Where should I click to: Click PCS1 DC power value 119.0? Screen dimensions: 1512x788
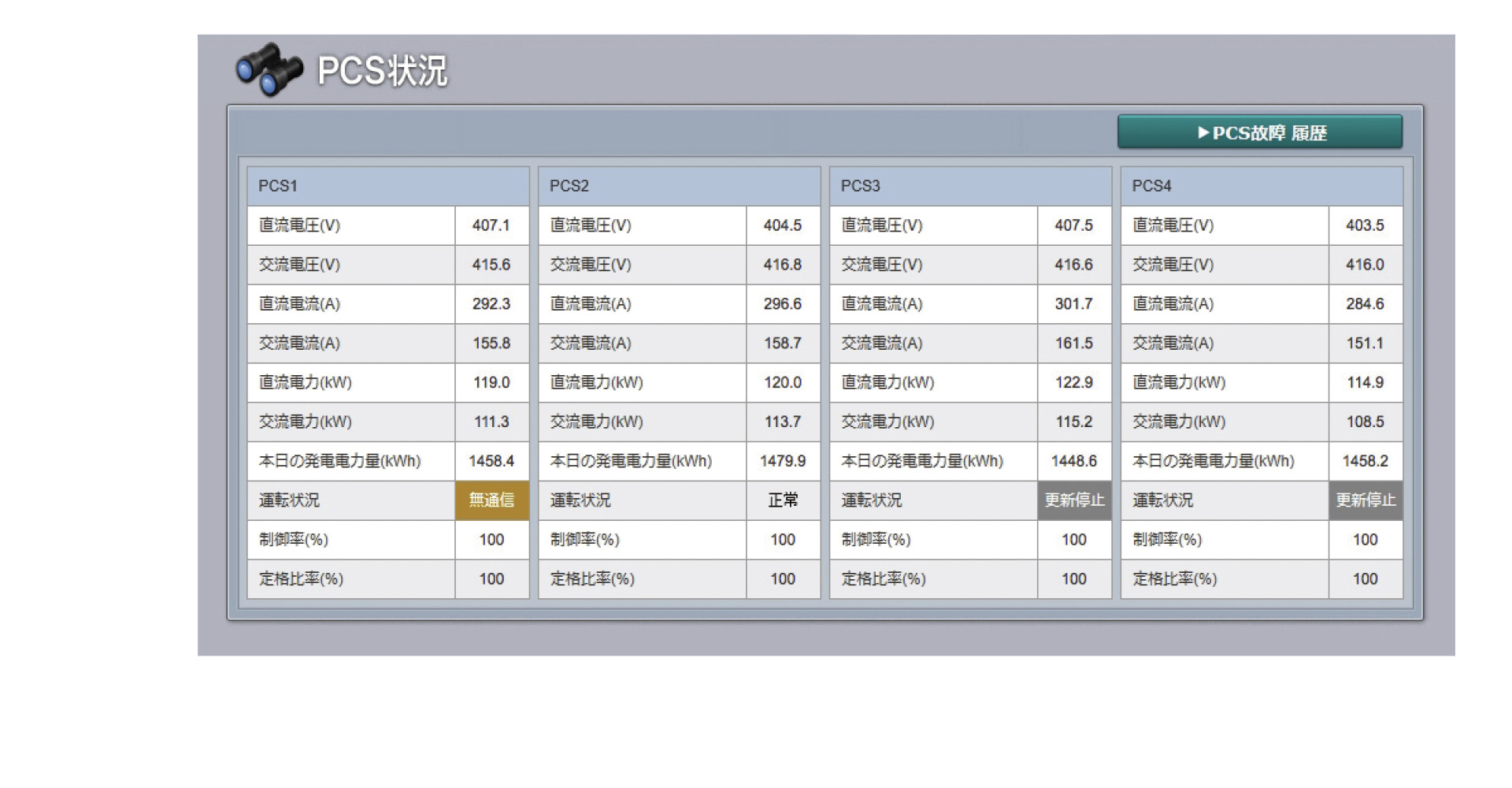point(491,383)
